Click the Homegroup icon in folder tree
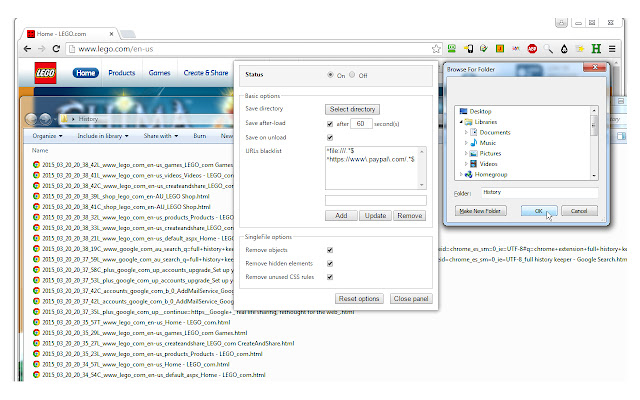This screenshot has width=640, height=400. (x=469, y=174)
